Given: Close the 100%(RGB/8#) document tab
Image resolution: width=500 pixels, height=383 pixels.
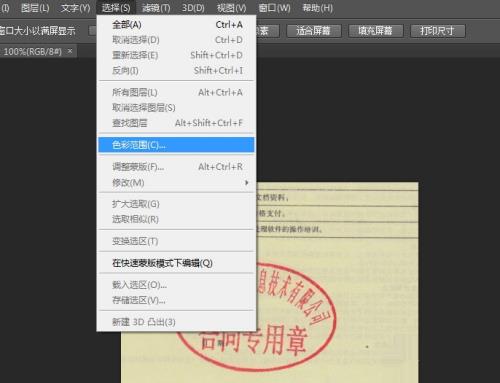Looking at the screenshot, I should click(x=70, y=51).
